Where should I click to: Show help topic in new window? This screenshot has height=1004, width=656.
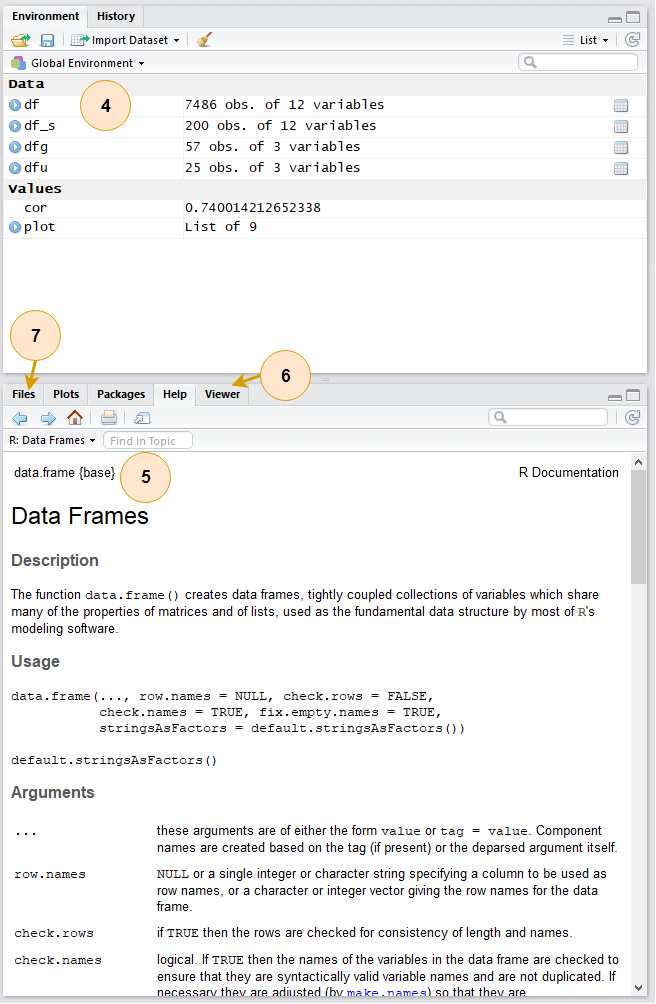[x=142, y=418]
